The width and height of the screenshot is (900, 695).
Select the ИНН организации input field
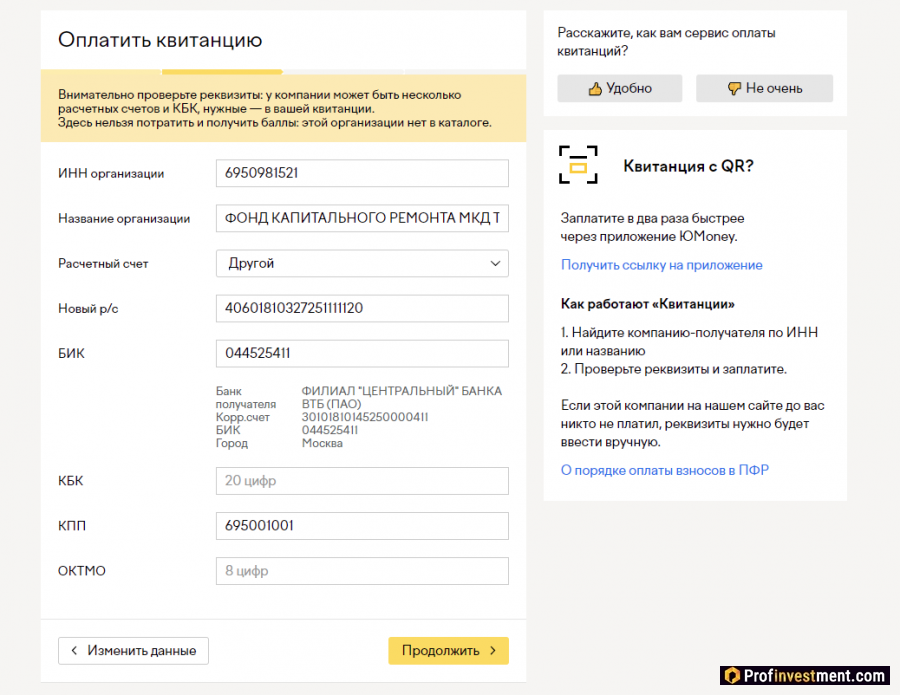point(362,173)
